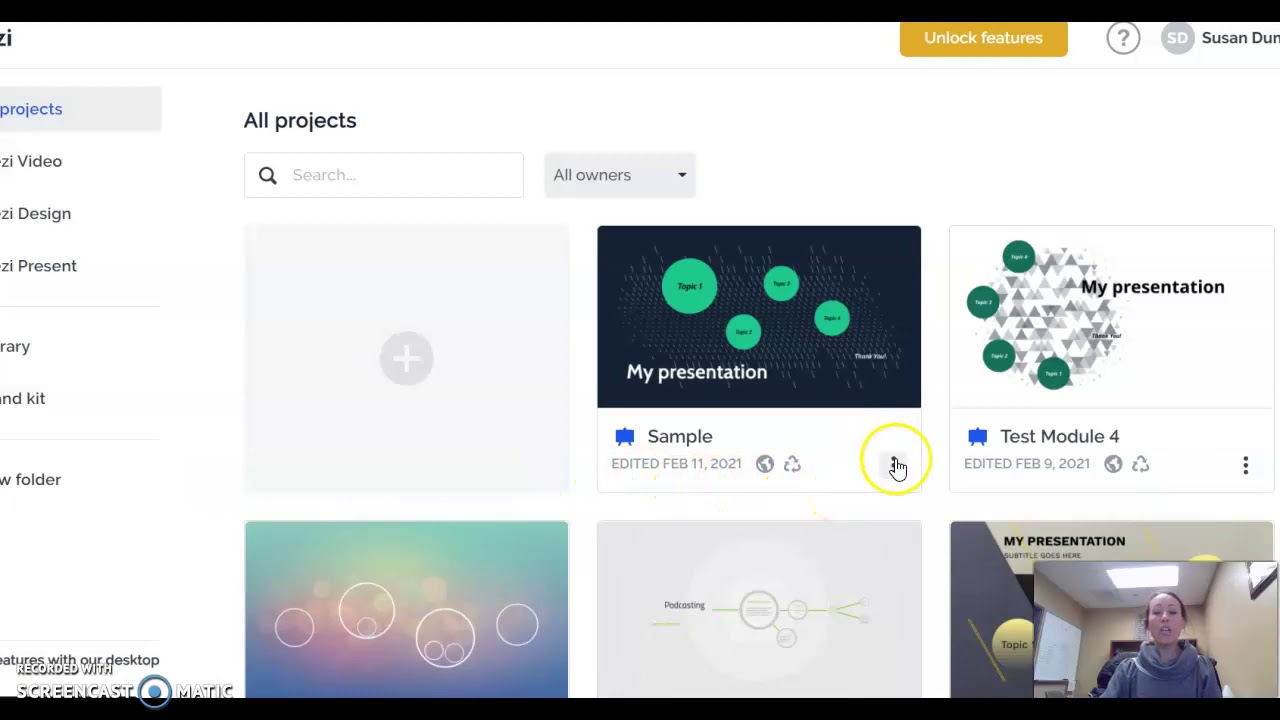Viewport: 1280px width, 720px height.
Task: Open the Susan account name menu
Action: click(1240, 38)
